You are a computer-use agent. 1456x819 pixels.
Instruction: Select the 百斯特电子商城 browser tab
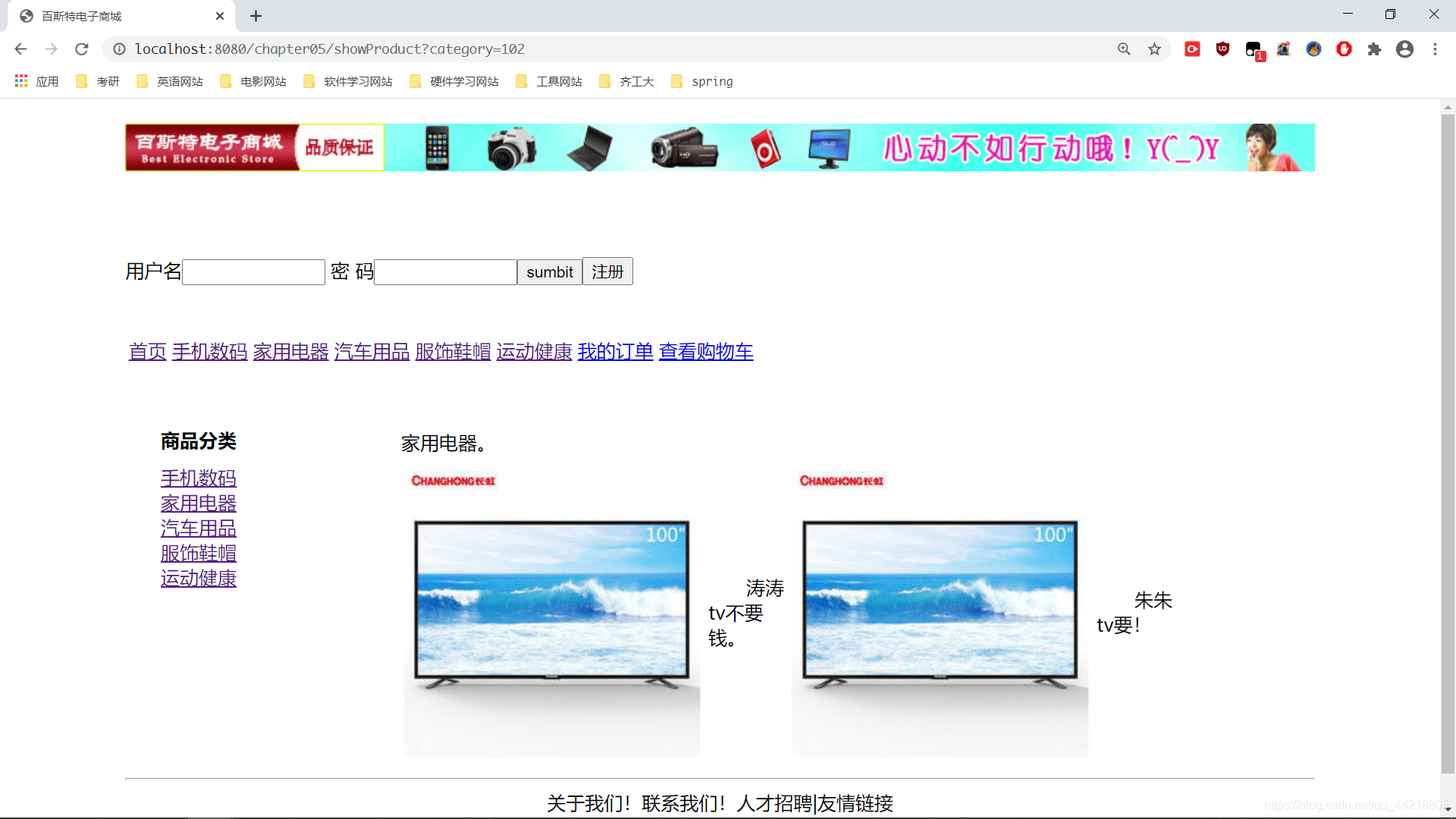pyautogui.click(x=121, y=16)
